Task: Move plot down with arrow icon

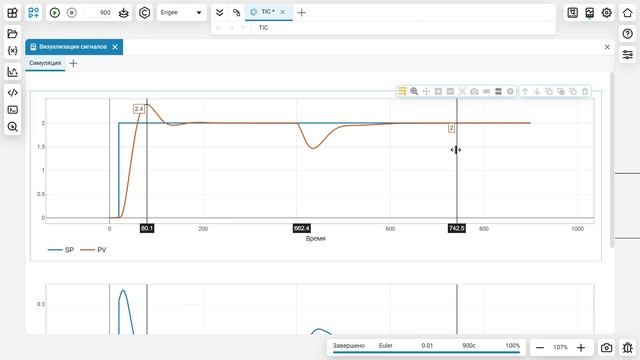Action: click(x=537, y=91)
